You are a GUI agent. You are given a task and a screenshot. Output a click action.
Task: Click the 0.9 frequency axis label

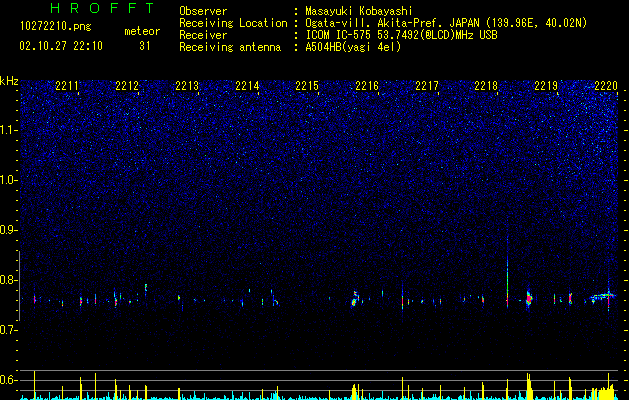[9, 230]
